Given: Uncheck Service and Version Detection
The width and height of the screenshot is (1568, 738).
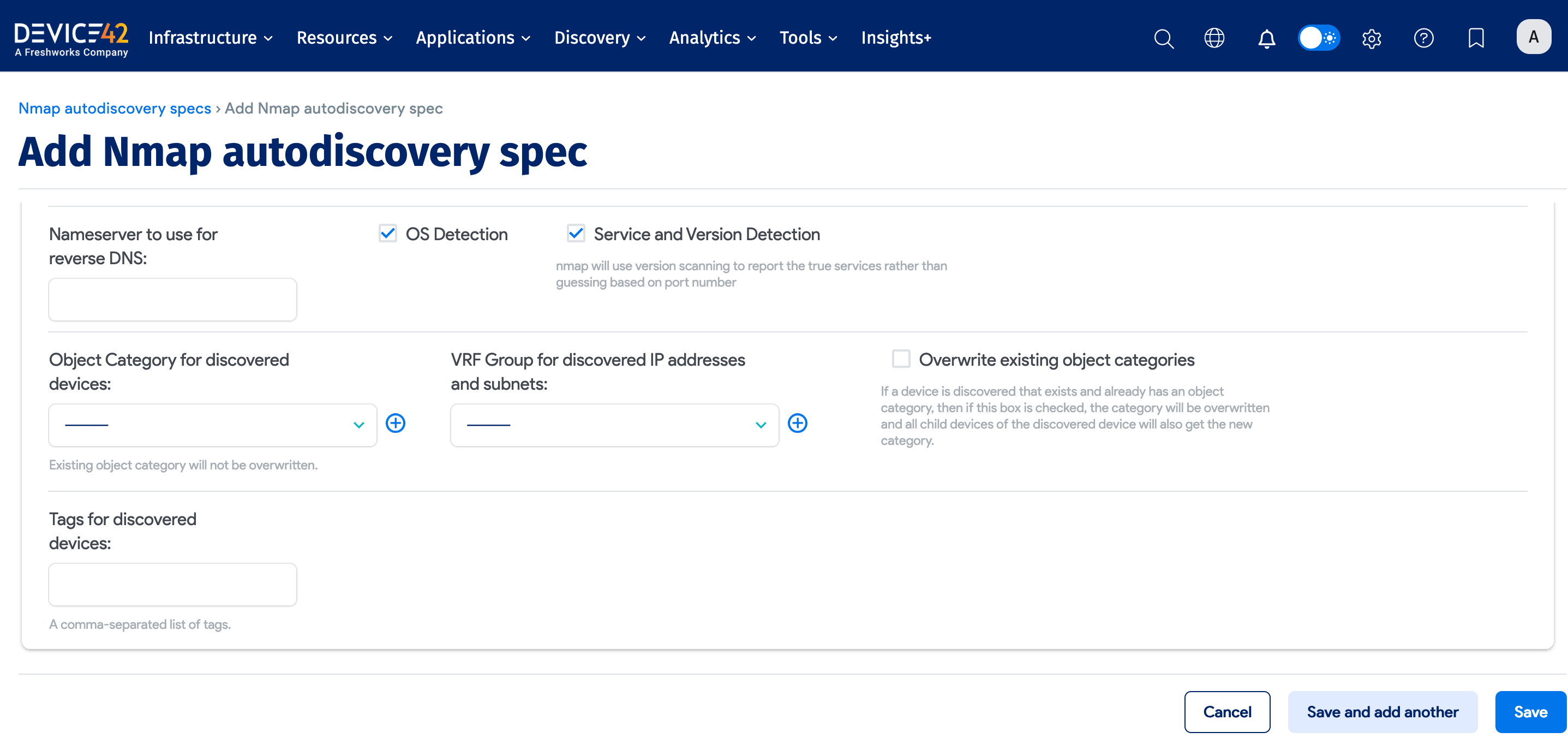Looking at the screenshot, I should click(x=576, y=233).
